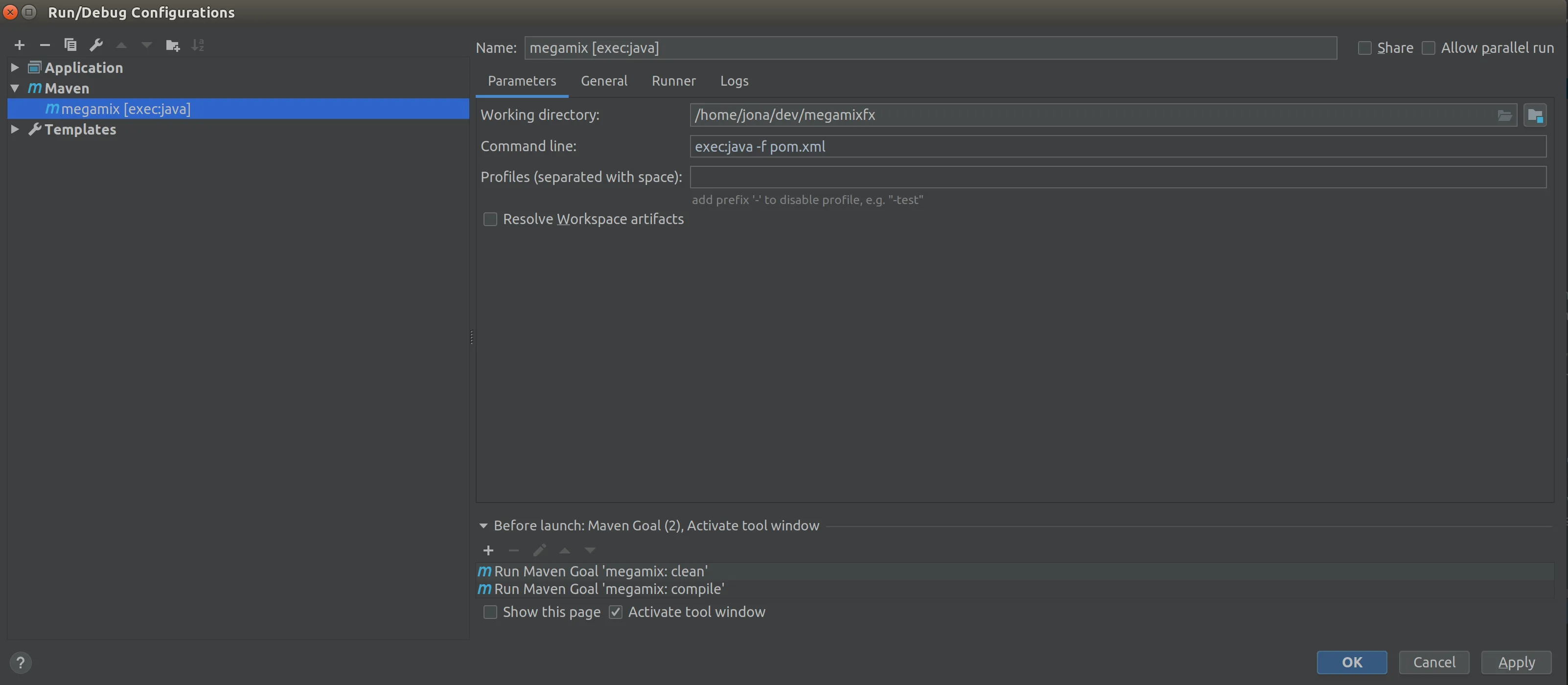The height and width of the screenshot is (685, 1568).
Task: Collapse the Before launch section
Action: click(x=484, y=525)
